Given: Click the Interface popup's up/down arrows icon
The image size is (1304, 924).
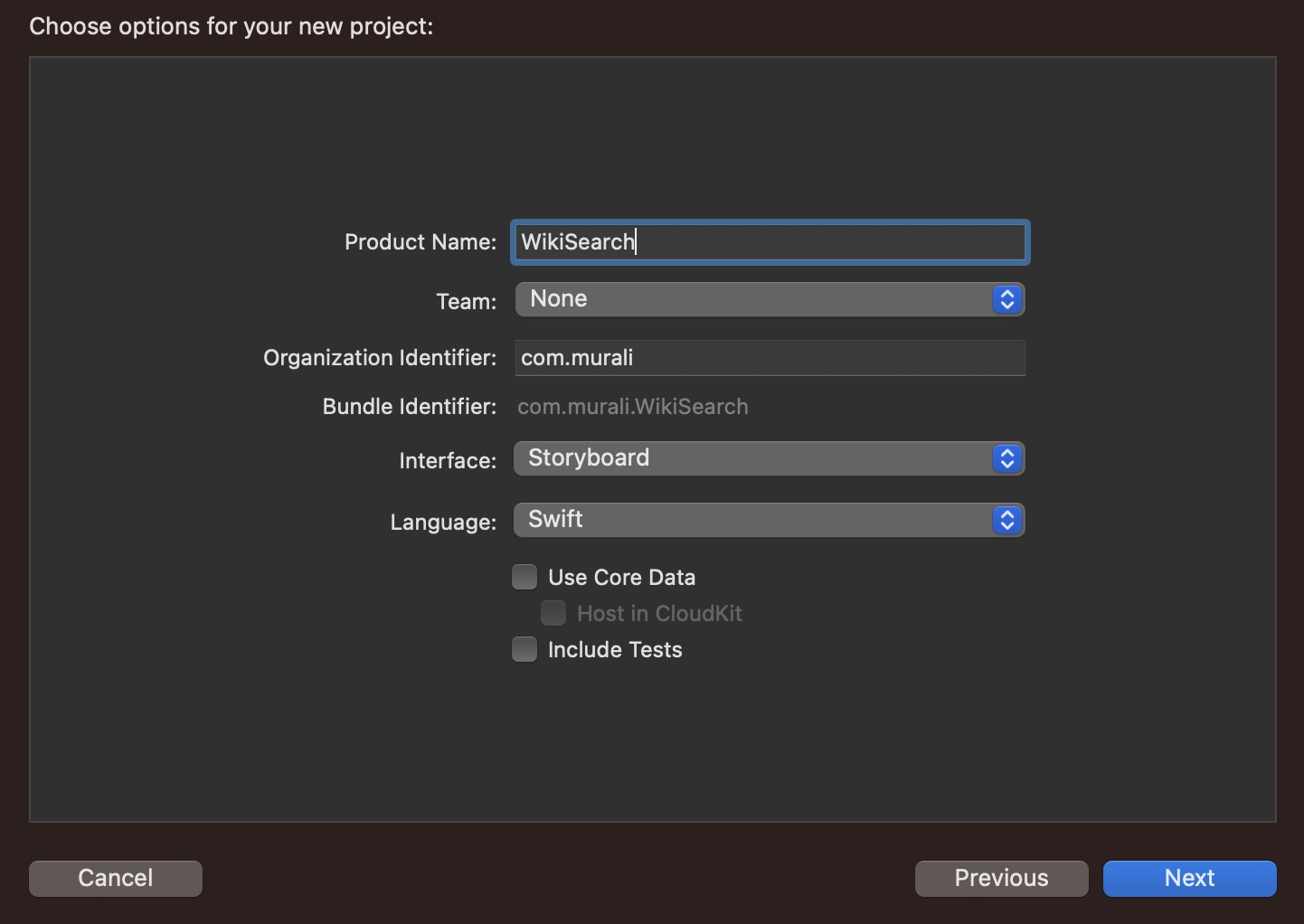Looking at the screenshot, I should tap(1006, 458).
